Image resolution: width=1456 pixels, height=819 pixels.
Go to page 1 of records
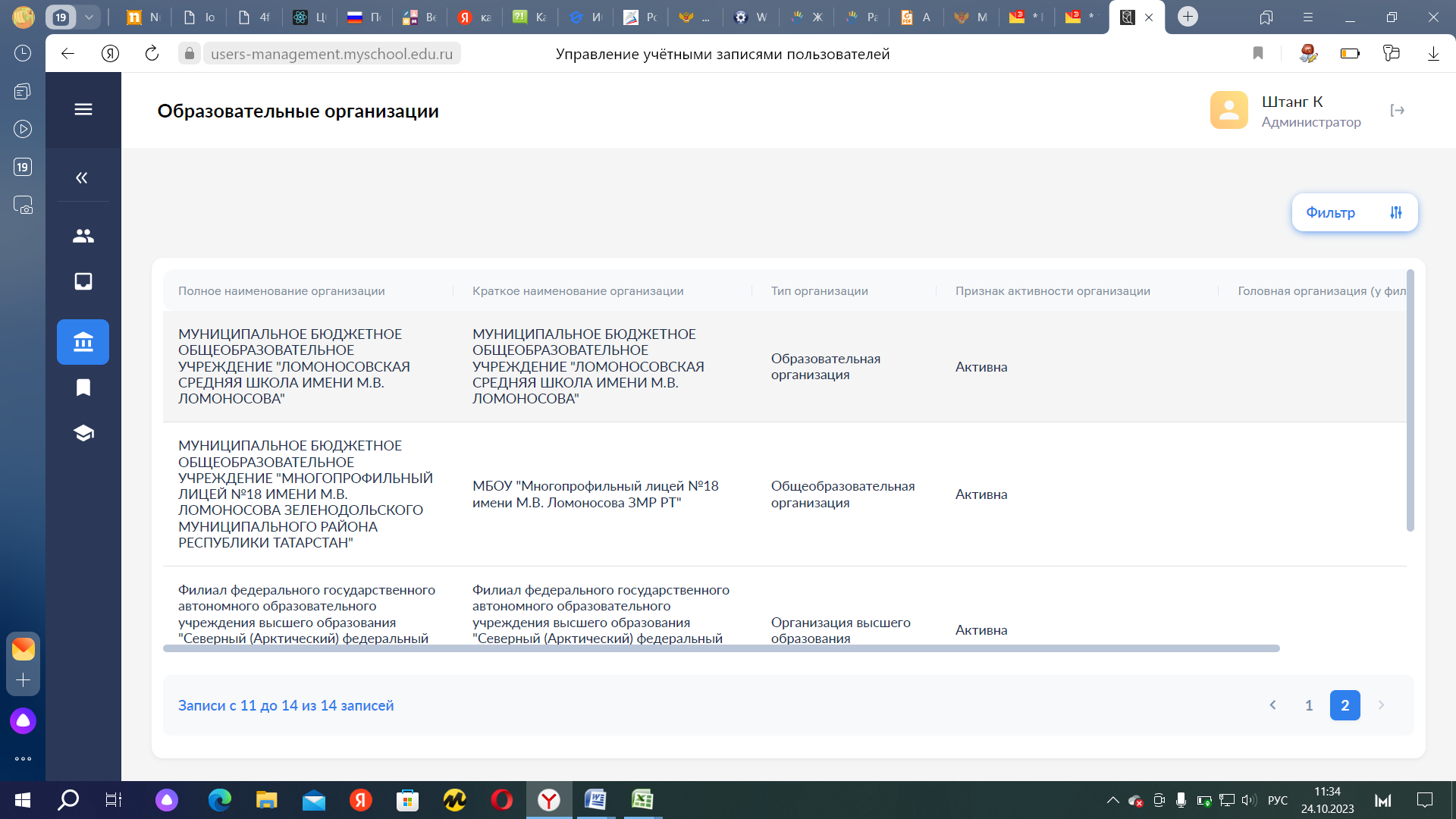(x=1309, y=705)
